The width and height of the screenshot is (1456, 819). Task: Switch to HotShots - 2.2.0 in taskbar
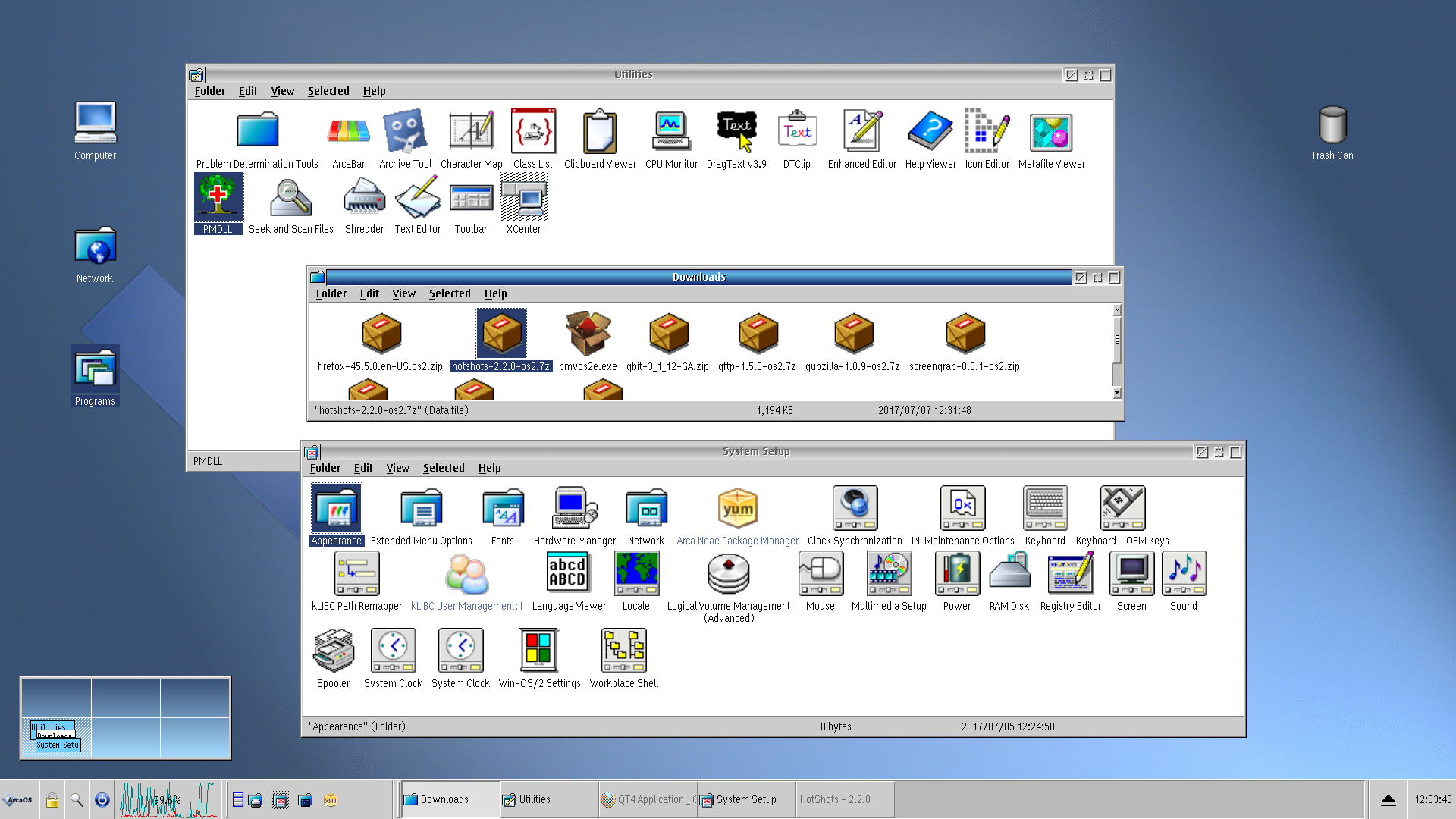tap(845, 799)
